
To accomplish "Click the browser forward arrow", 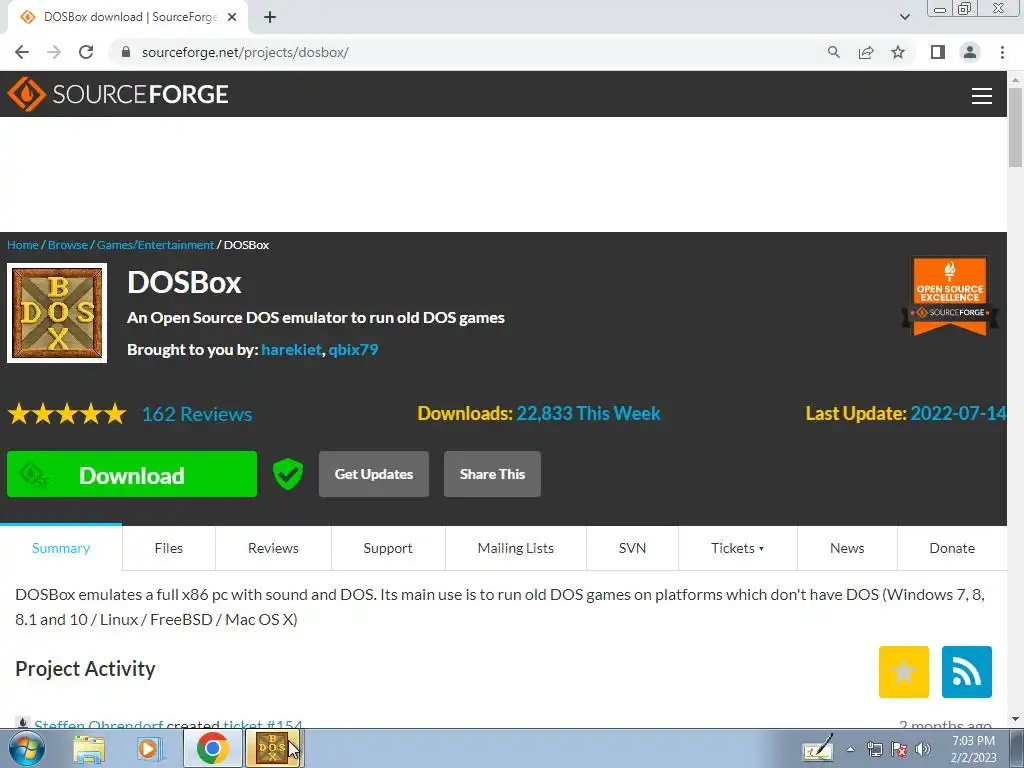I will pyautogui.click(x=54, y=52).
